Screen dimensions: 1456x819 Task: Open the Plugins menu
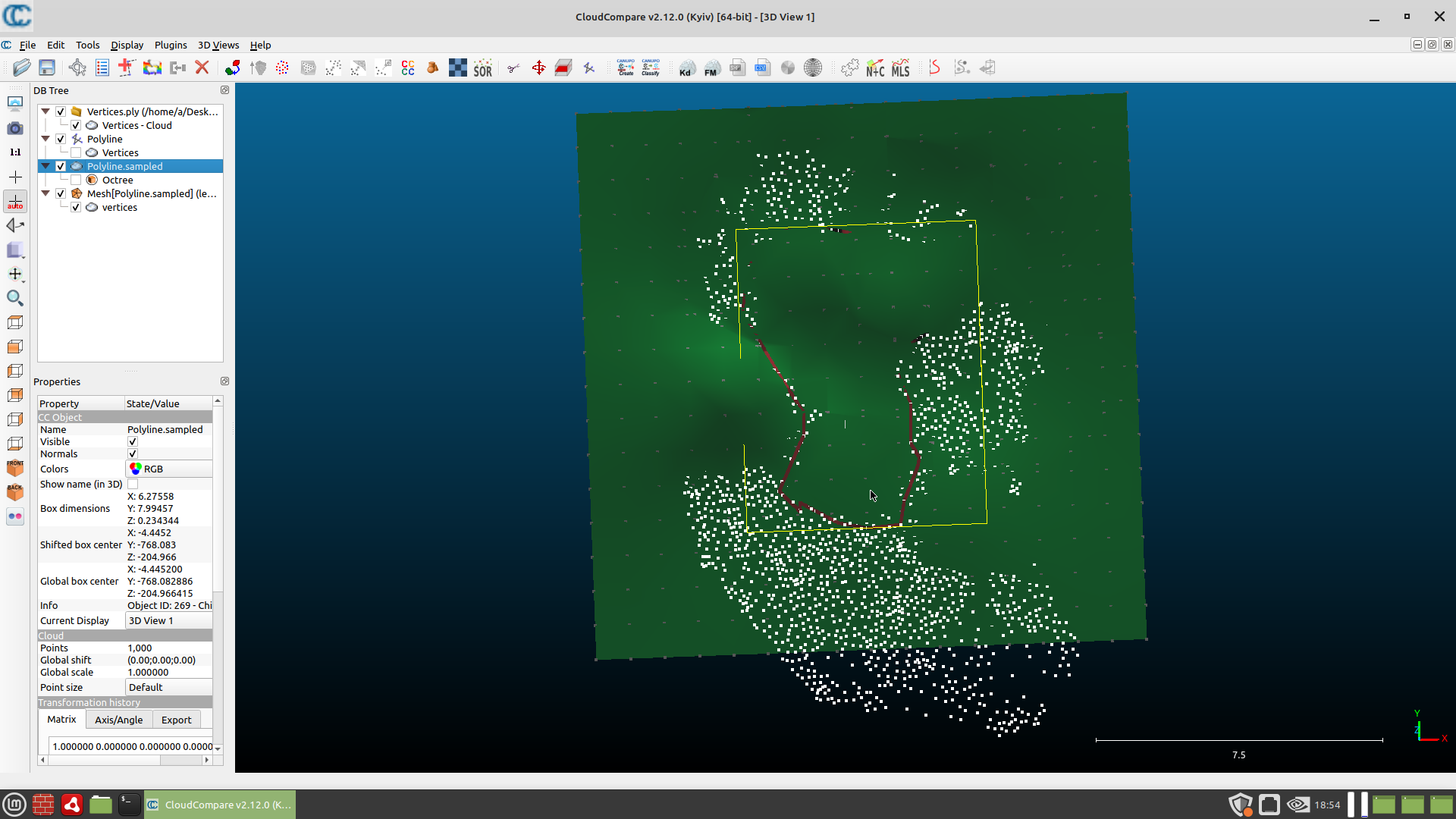point(170,45)
